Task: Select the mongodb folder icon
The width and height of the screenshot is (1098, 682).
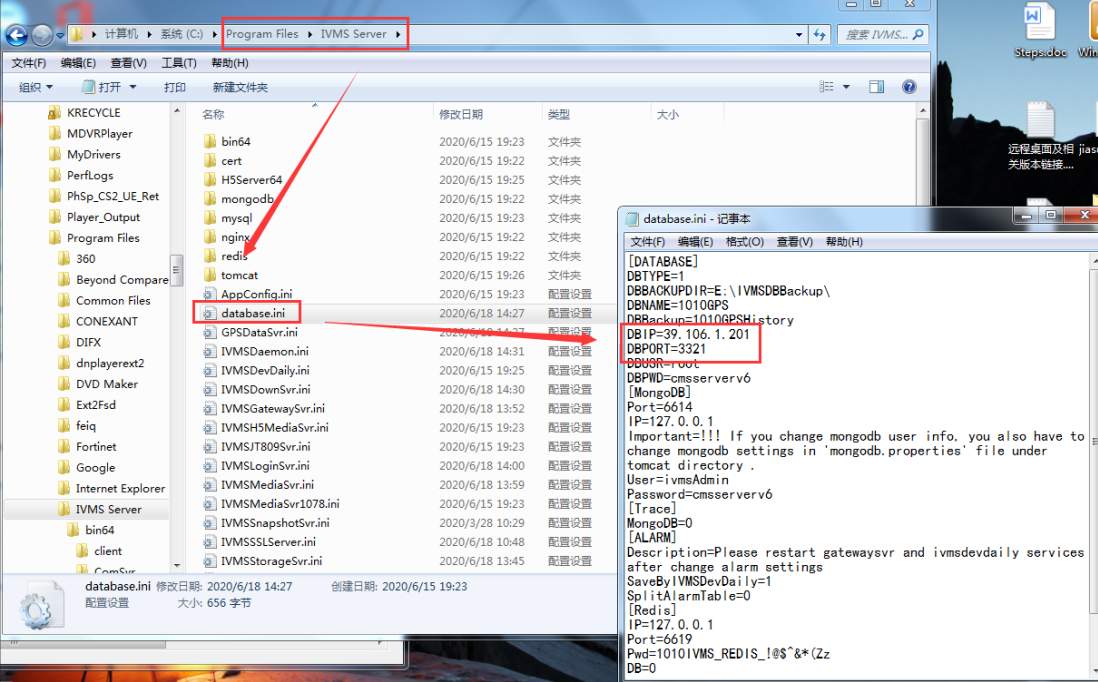Action: pos(210,199)
